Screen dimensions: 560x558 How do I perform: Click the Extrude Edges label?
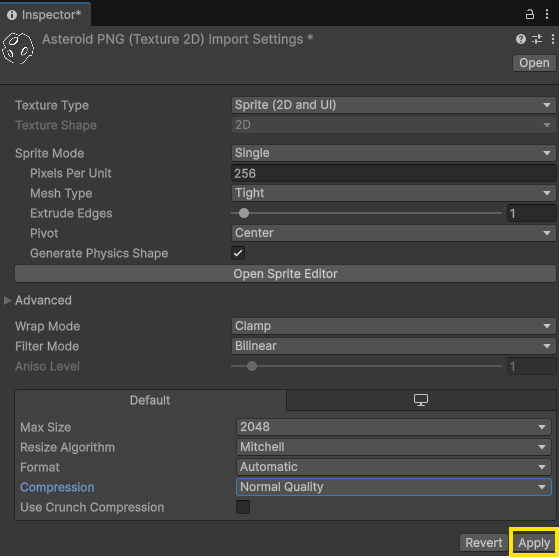pyautogui.click(x=71, y=213)
